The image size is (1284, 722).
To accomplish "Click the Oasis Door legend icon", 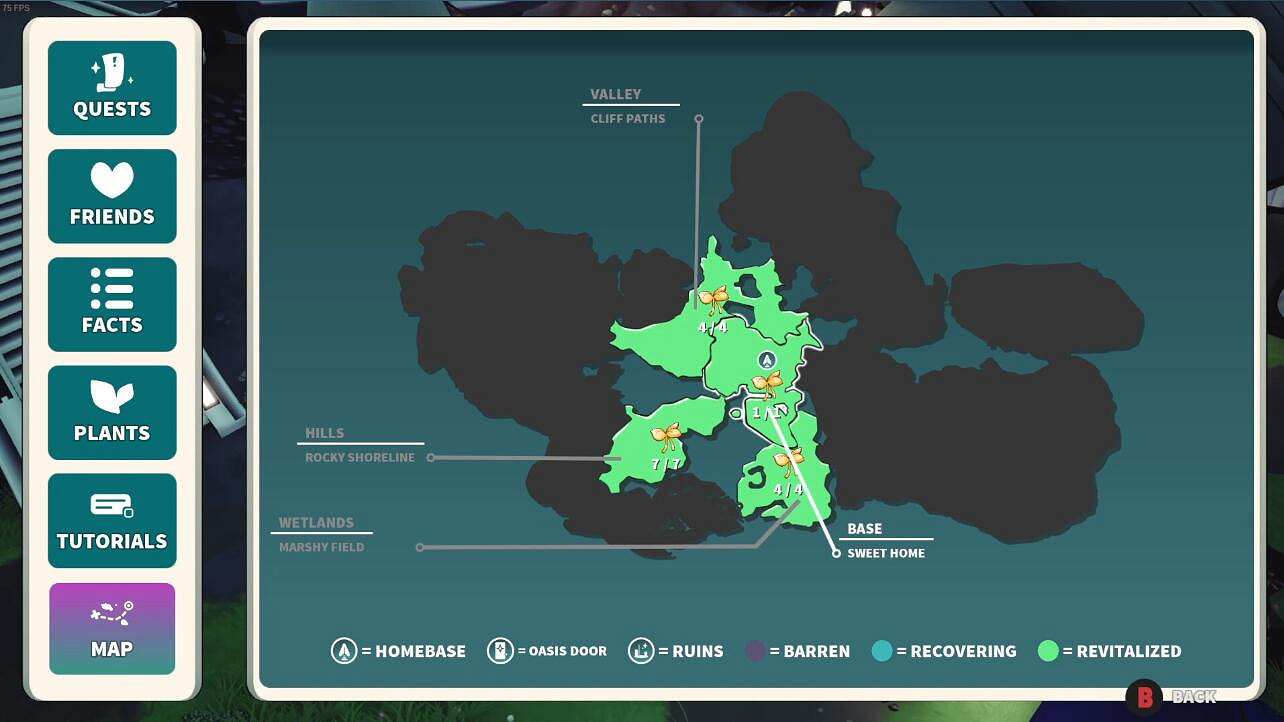I will pos(500,651).
